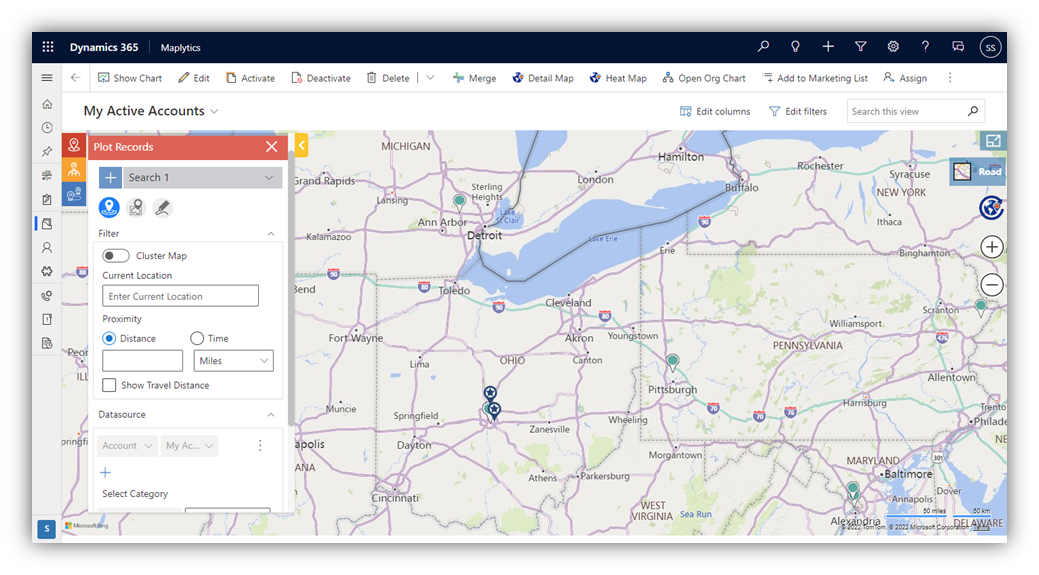Click the Deactivate command
The height and width of the screenshot is (575, 1039).
(x=321, y=78)
